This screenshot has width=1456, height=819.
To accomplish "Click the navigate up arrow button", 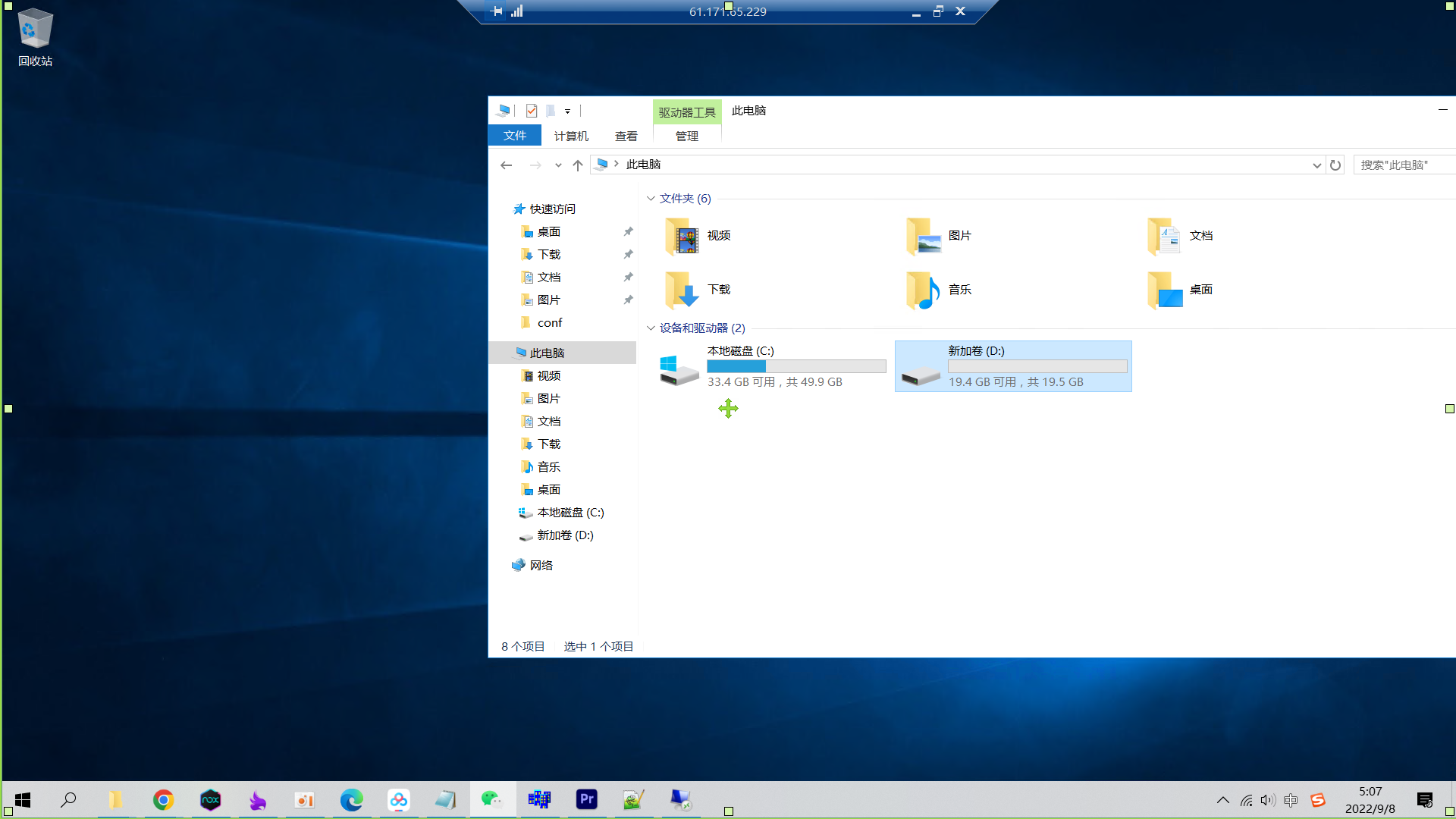I will click(x=577, y=165).
